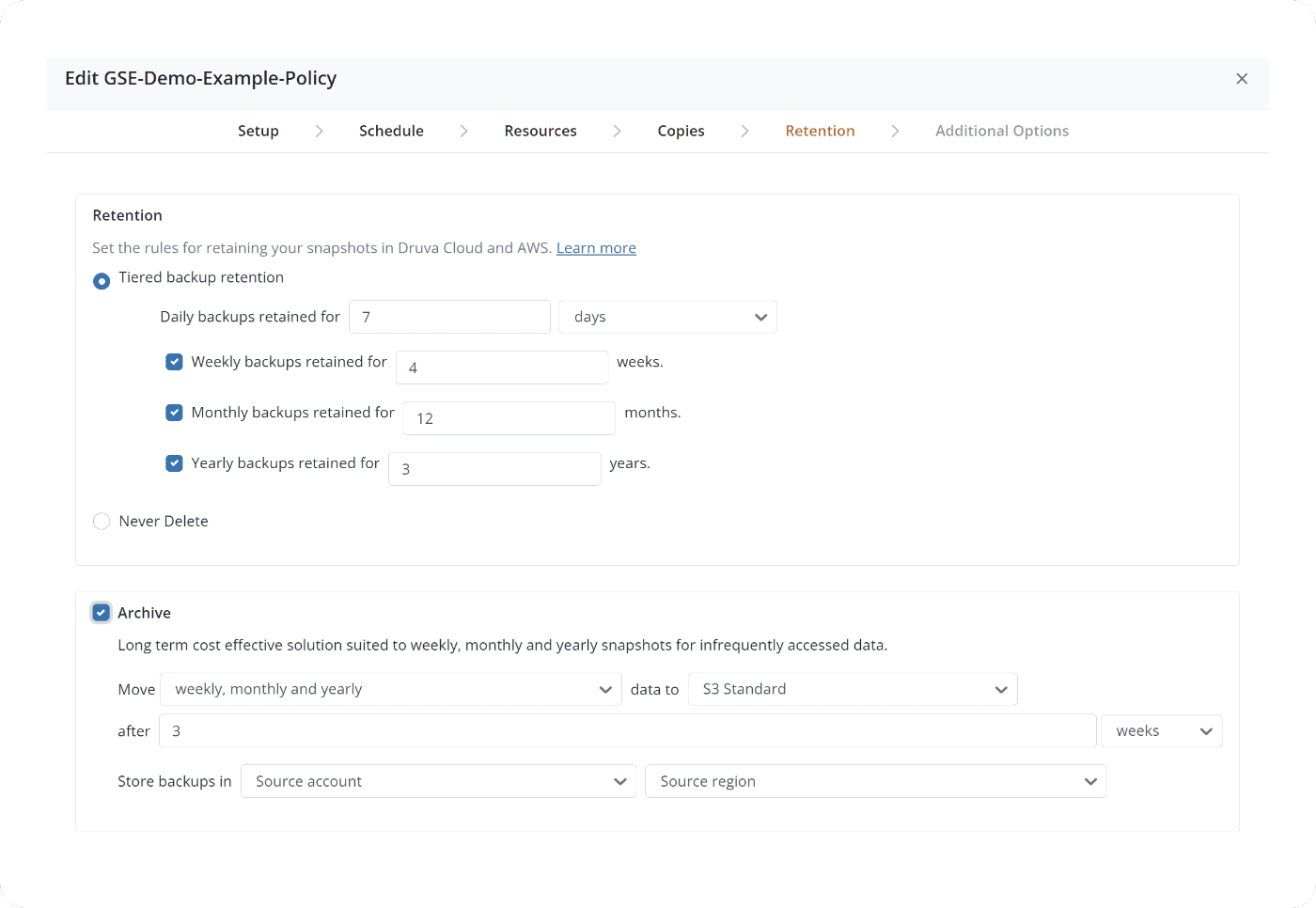Go to the Setup step
The image size is (1316, 908).
[258, 131]
